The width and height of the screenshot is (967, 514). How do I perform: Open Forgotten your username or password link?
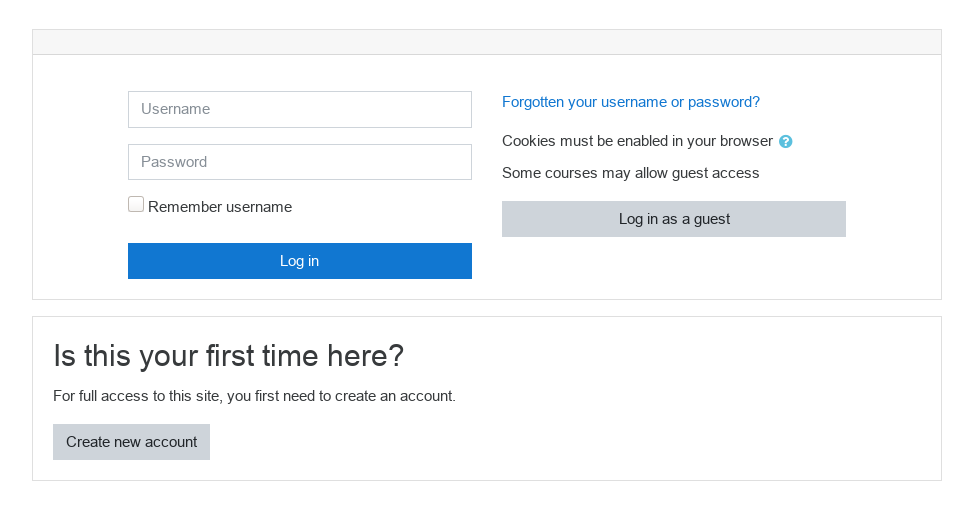pyautogui.click(x=630, y=102)
